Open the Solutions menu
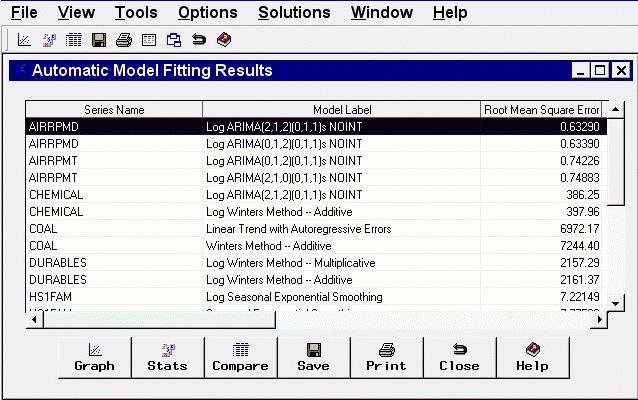This screenshot has height=400, width=638. click(x=294, y=13)
